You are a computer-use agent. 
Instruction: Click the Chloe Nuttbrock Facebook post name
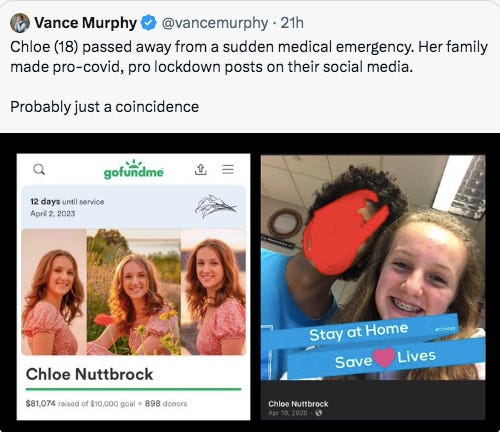(x=298, y=404)
